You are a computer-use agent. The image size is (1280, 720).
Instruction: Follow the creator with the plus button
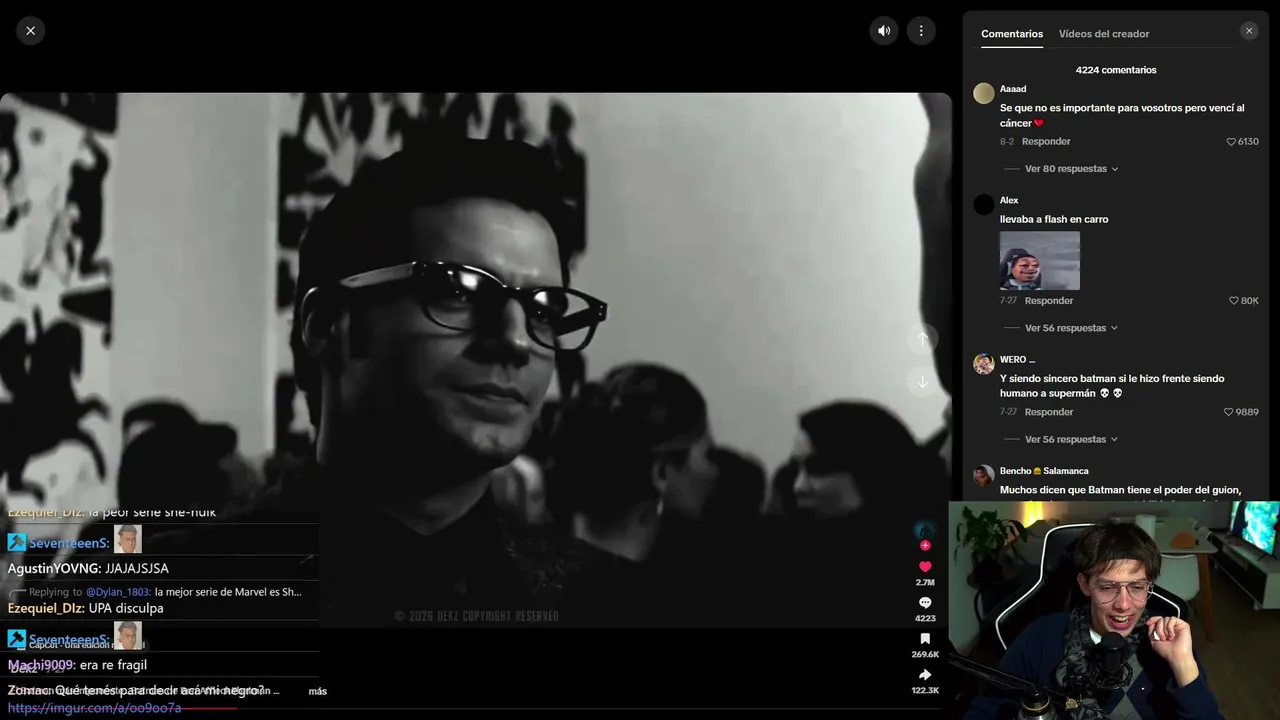[925, 545]
